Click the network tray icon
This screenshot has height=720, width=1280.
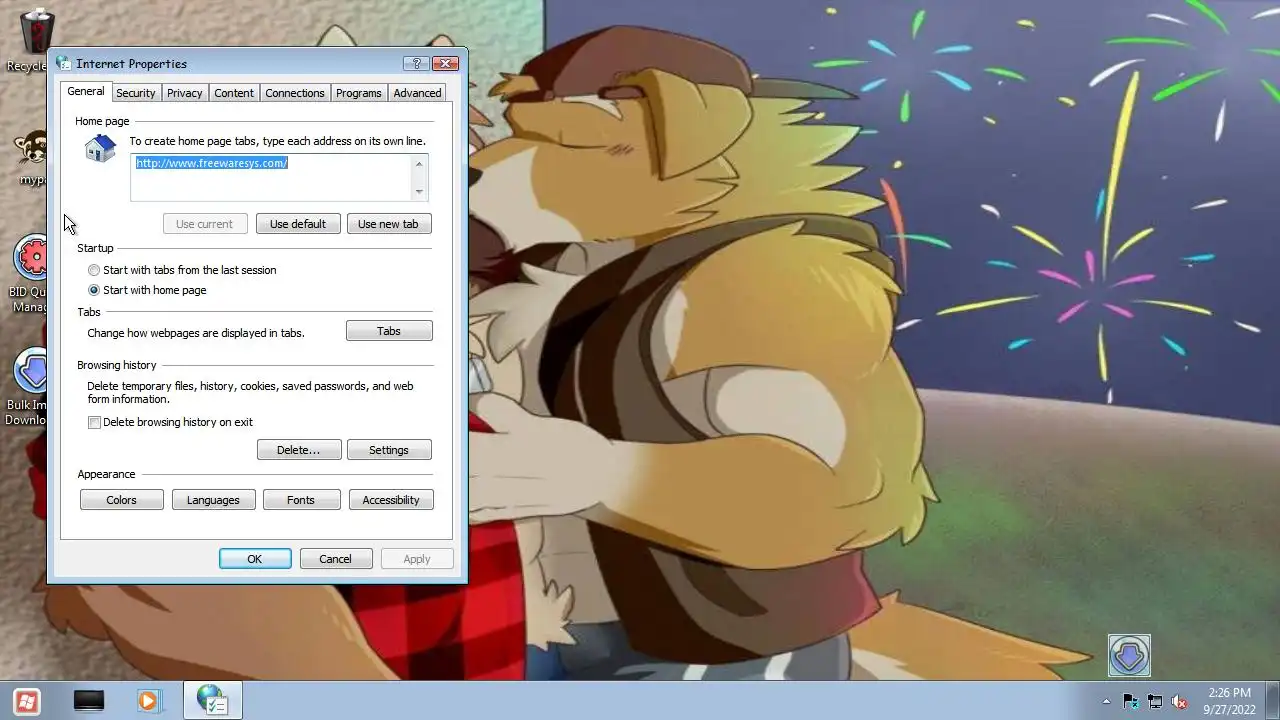(x=1155, y=701)
